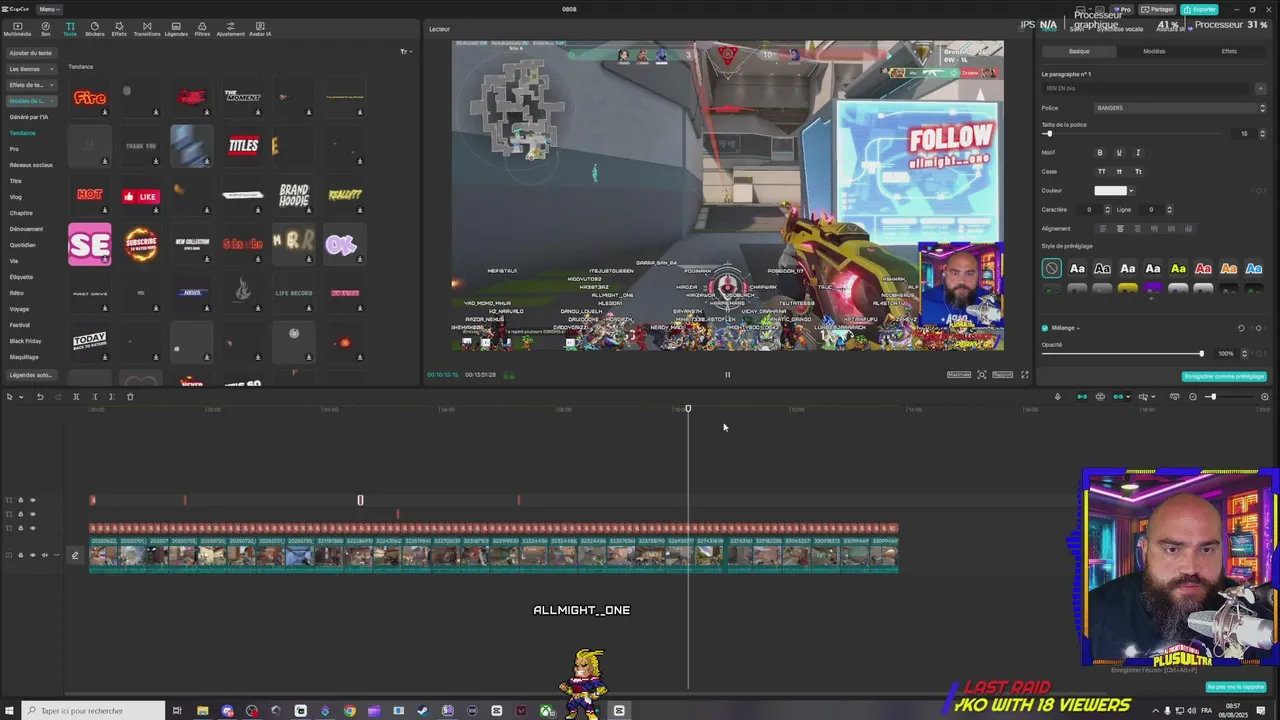Align text to the left
This screenshot has width=1280, height=720.
[1103, 229]
